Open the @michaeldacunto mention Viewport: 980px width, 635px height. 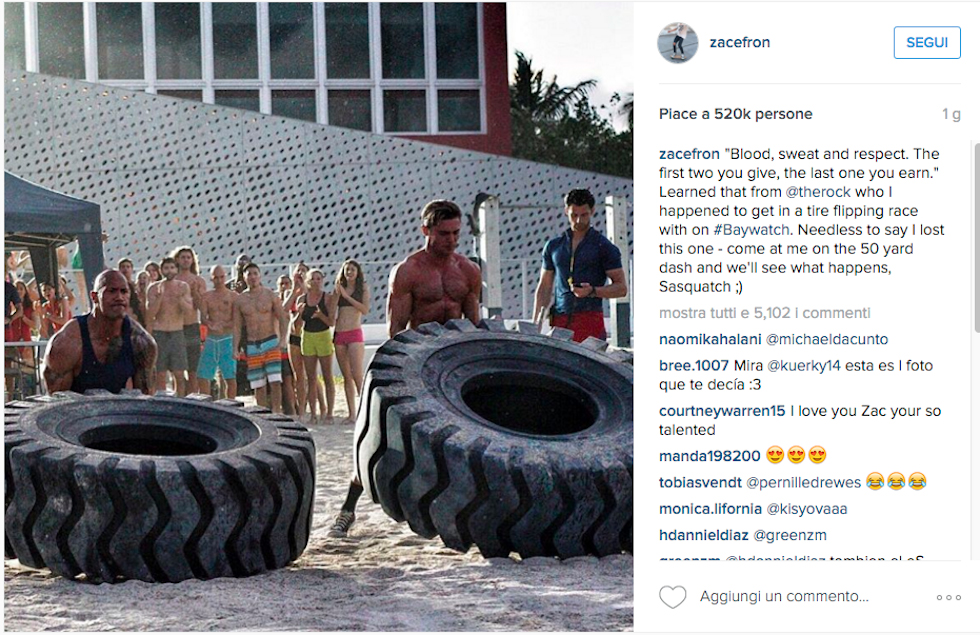(827, 339)
